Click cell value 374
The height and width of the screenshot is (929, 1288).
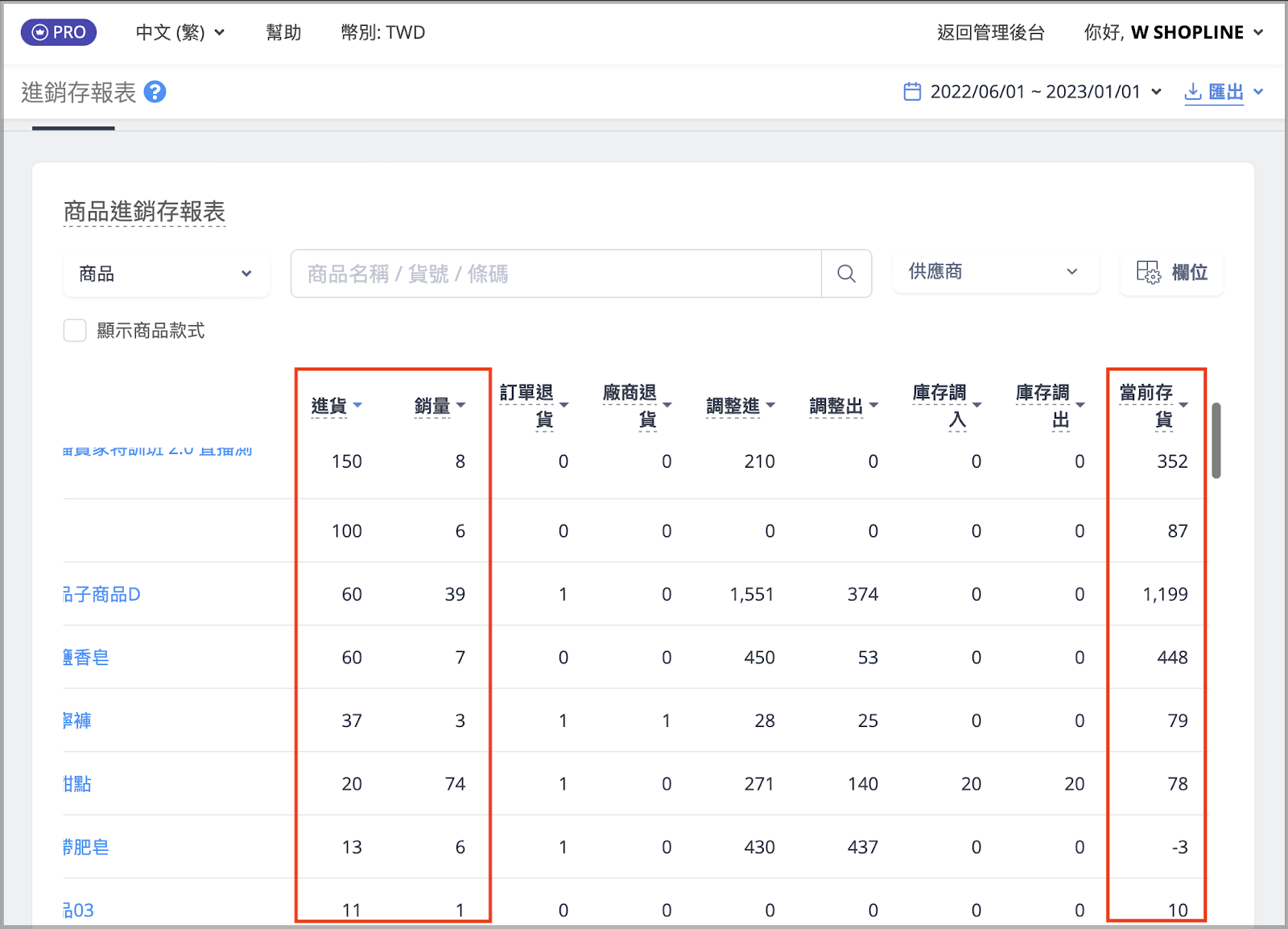pos(863,594)
